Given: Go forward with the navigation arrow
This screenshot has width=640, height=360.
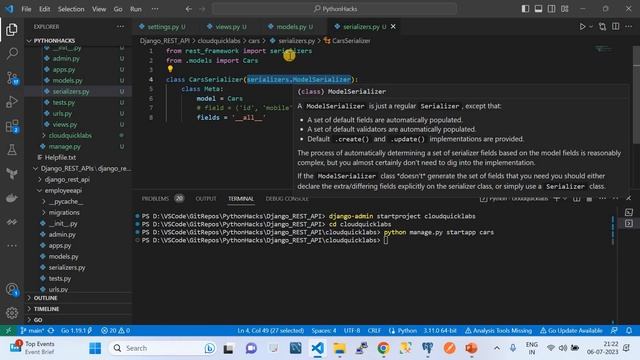Looking at the screenshot, I should click(x=202, y=9).
